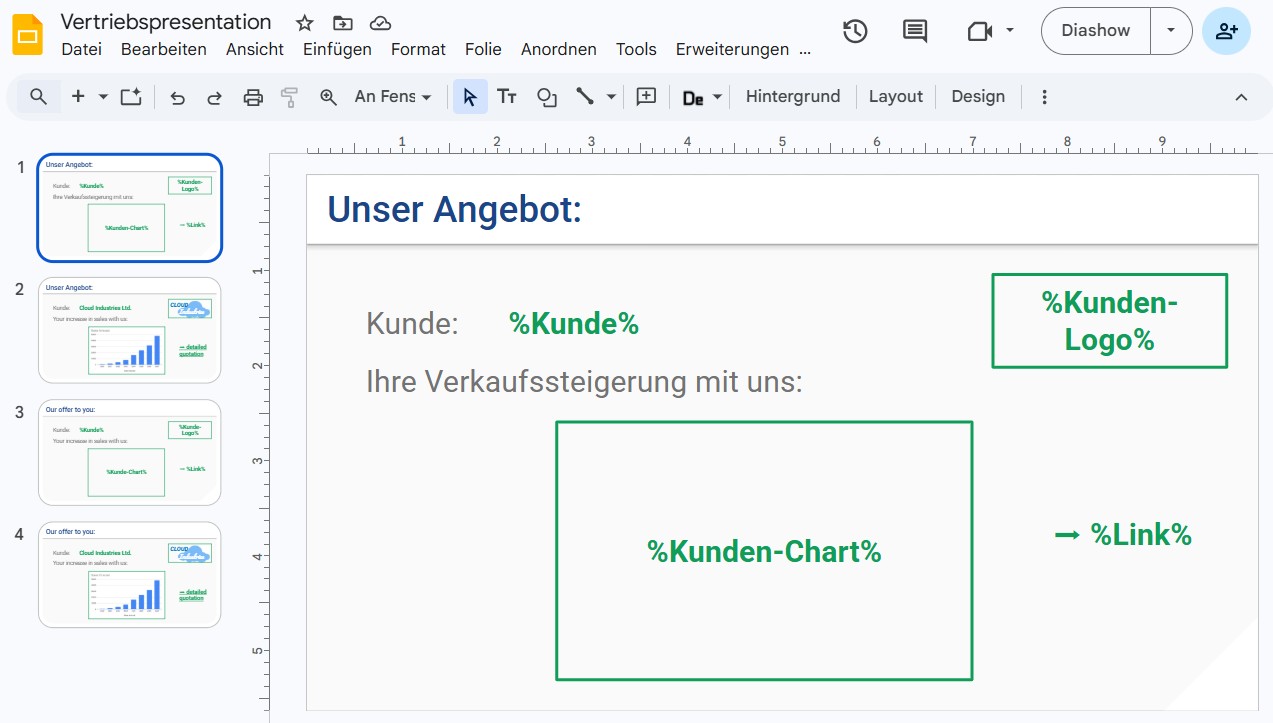Screen dimensions: 1273x723
Task: Open the Diashow options dropdown arrow
Action: point(1170,30)
